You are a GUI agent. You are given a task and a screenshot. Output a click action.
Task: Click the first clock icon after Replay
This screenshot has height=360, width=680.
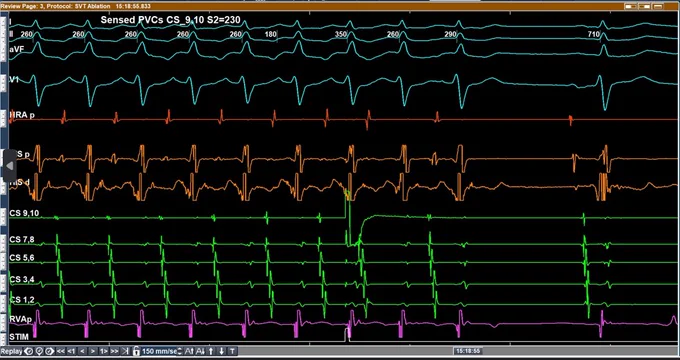29,351
